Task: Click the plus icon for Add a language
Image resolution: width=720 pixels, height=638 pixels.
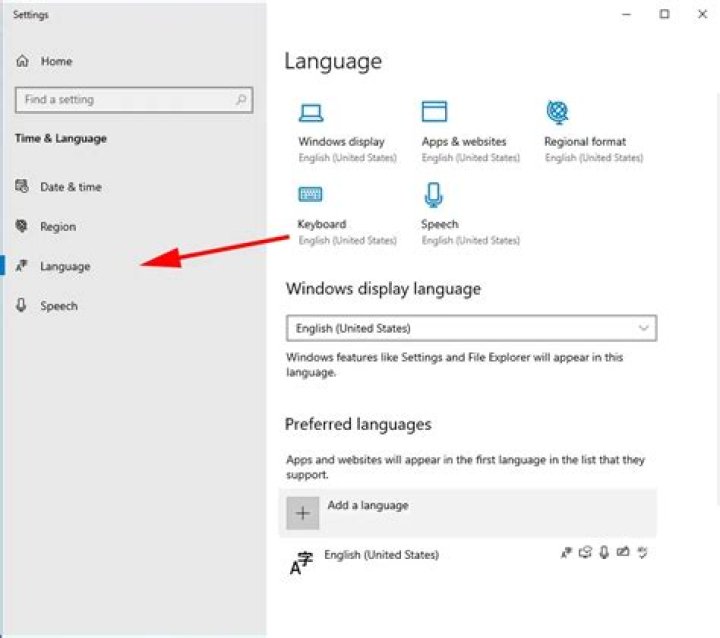Action: pyautogui.click(x=303, y=513)
